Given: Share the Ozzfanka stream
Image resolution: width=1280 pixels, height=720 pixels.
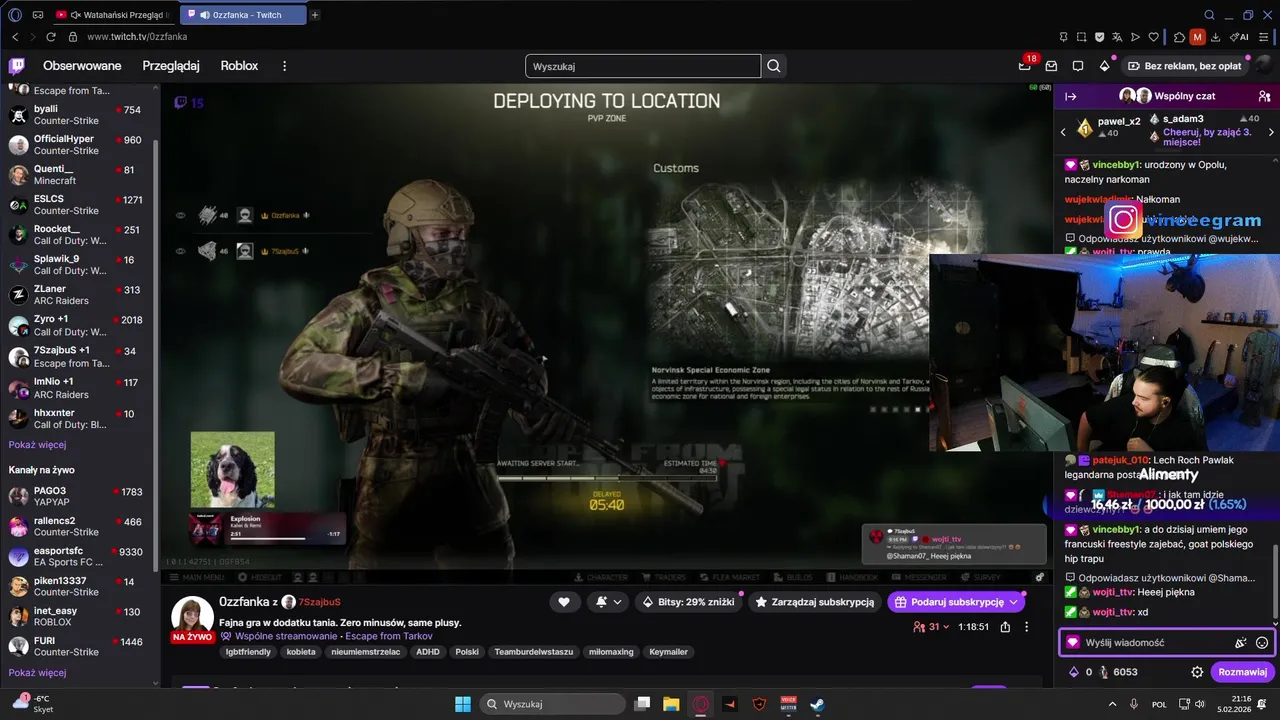Looking at the screenshot, I should (1005, 627).
